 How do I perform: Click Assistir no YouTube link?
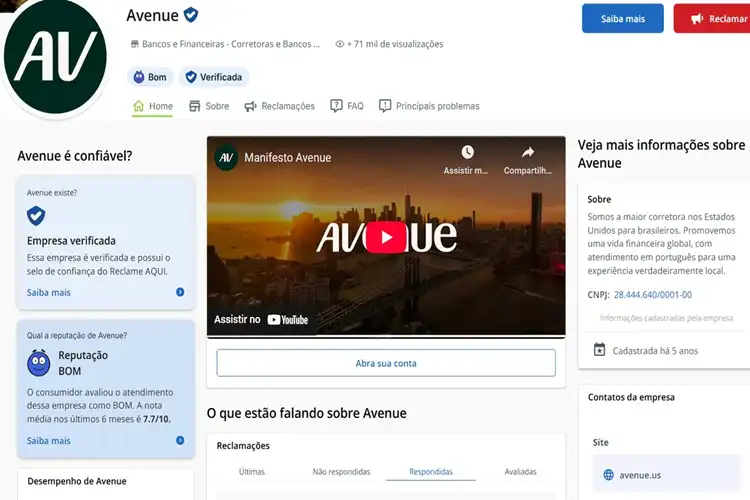pyautogui.click(x=261, y=320)
